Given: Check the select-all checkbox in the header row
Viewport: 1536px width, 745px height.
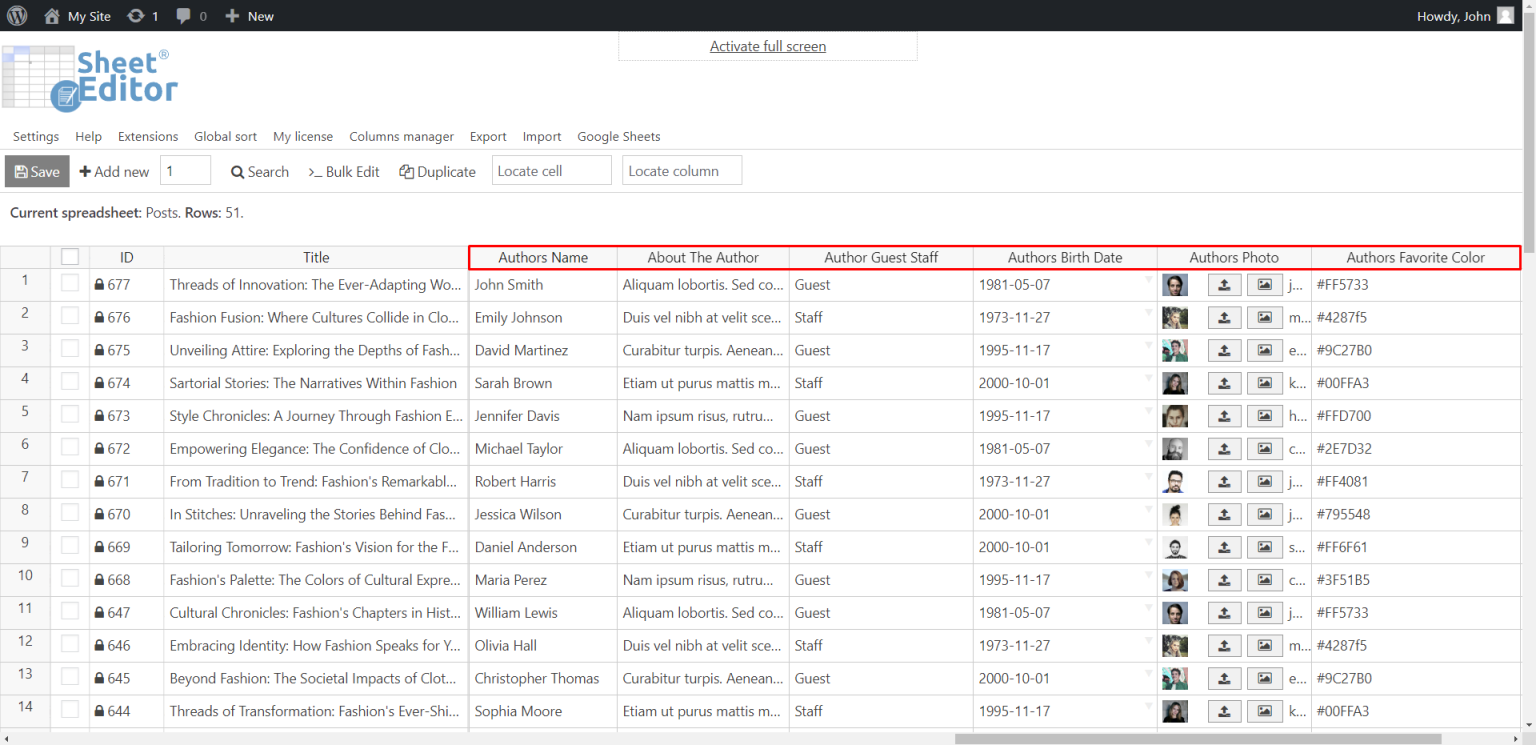Looking at the screenshot, I should (x=69, y=256).
